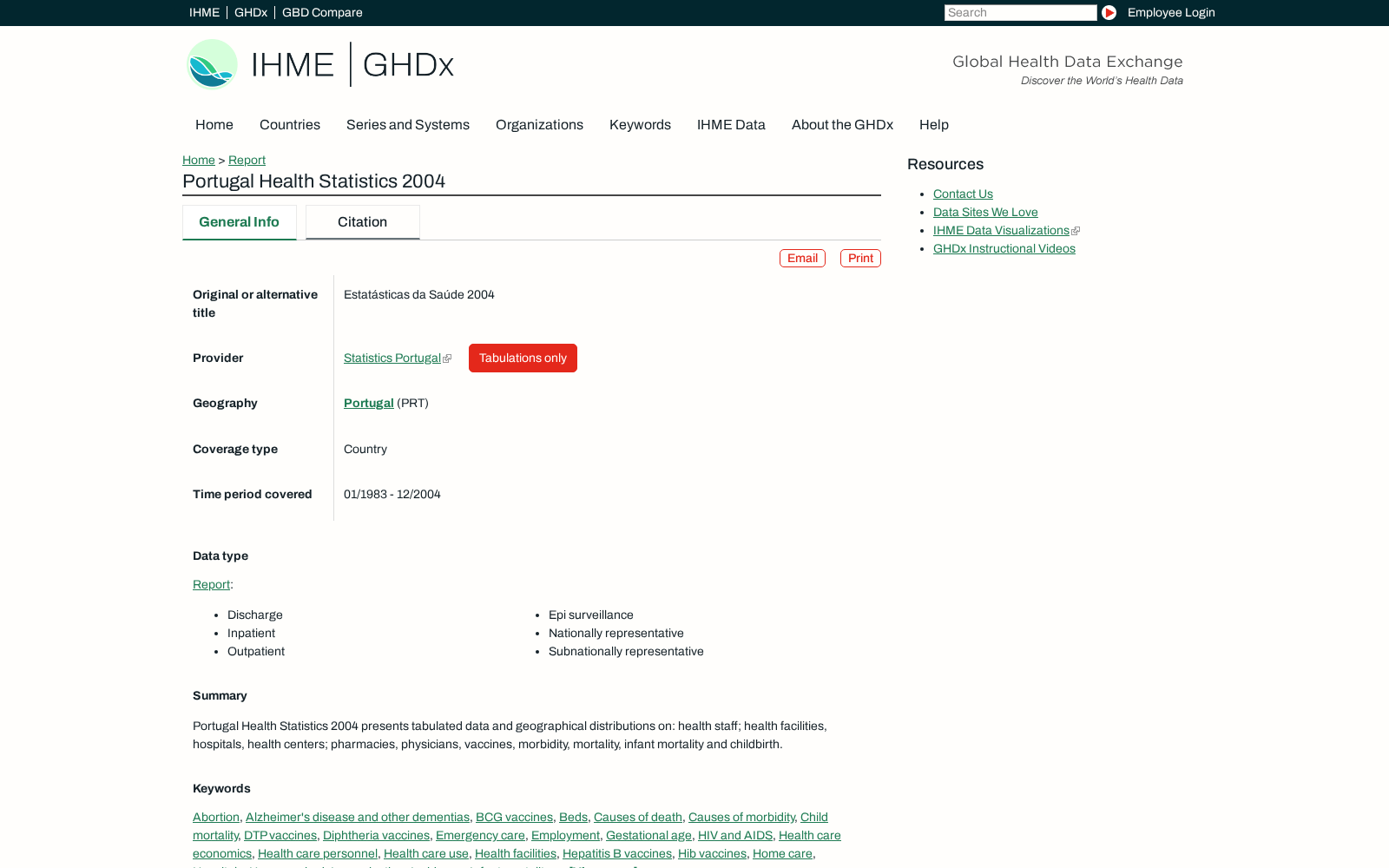
Task: Click the GHDx logo text in header
Action: click(x=408, y=64)
